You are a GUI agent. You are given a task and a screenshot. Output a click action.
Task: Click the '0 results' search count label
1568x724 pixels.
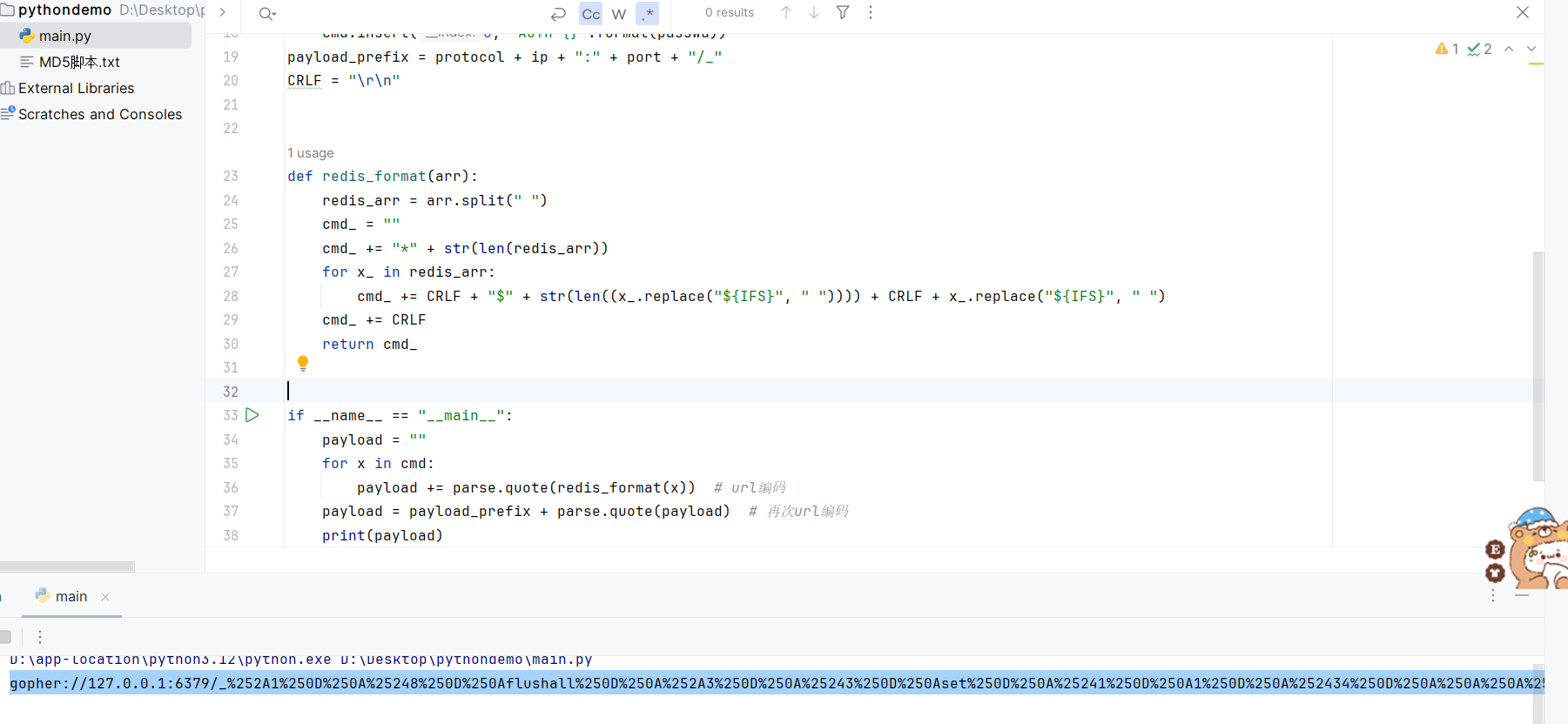coord(730,12)
